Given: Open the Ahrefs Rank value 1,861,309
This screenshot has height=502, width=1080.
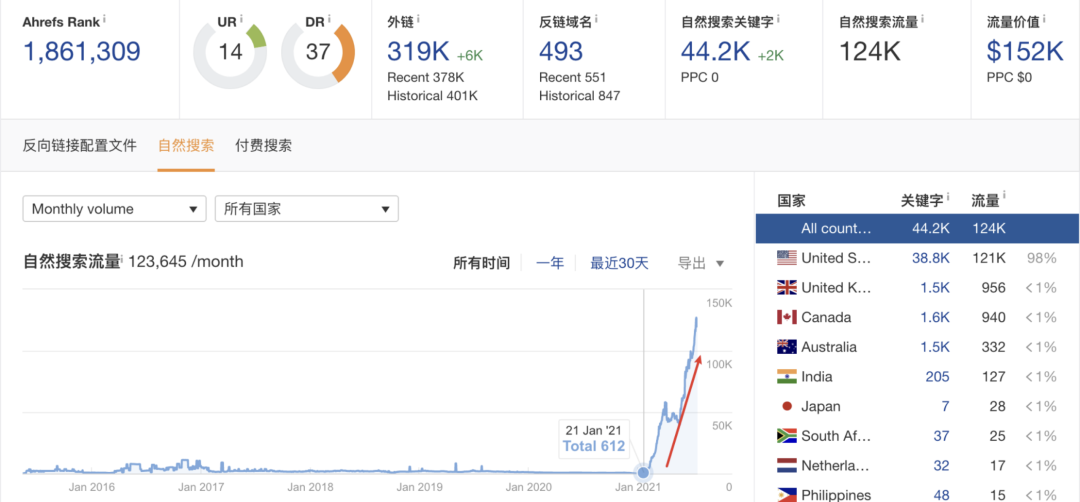Looking at the screenshot, I should (81, 52).
